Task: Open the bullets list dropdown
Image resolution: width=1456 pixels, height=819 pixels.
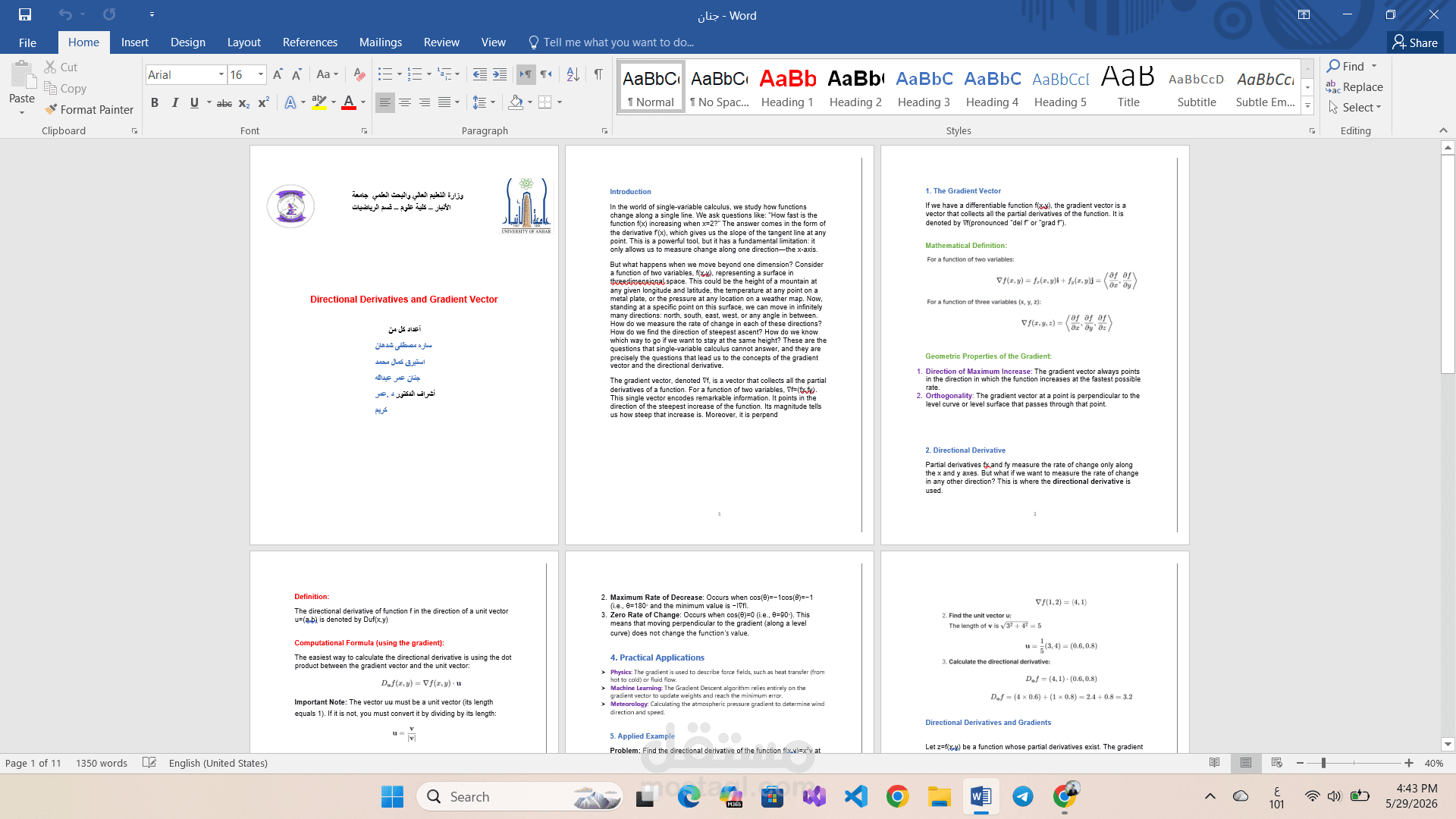Action: [400, 74]
